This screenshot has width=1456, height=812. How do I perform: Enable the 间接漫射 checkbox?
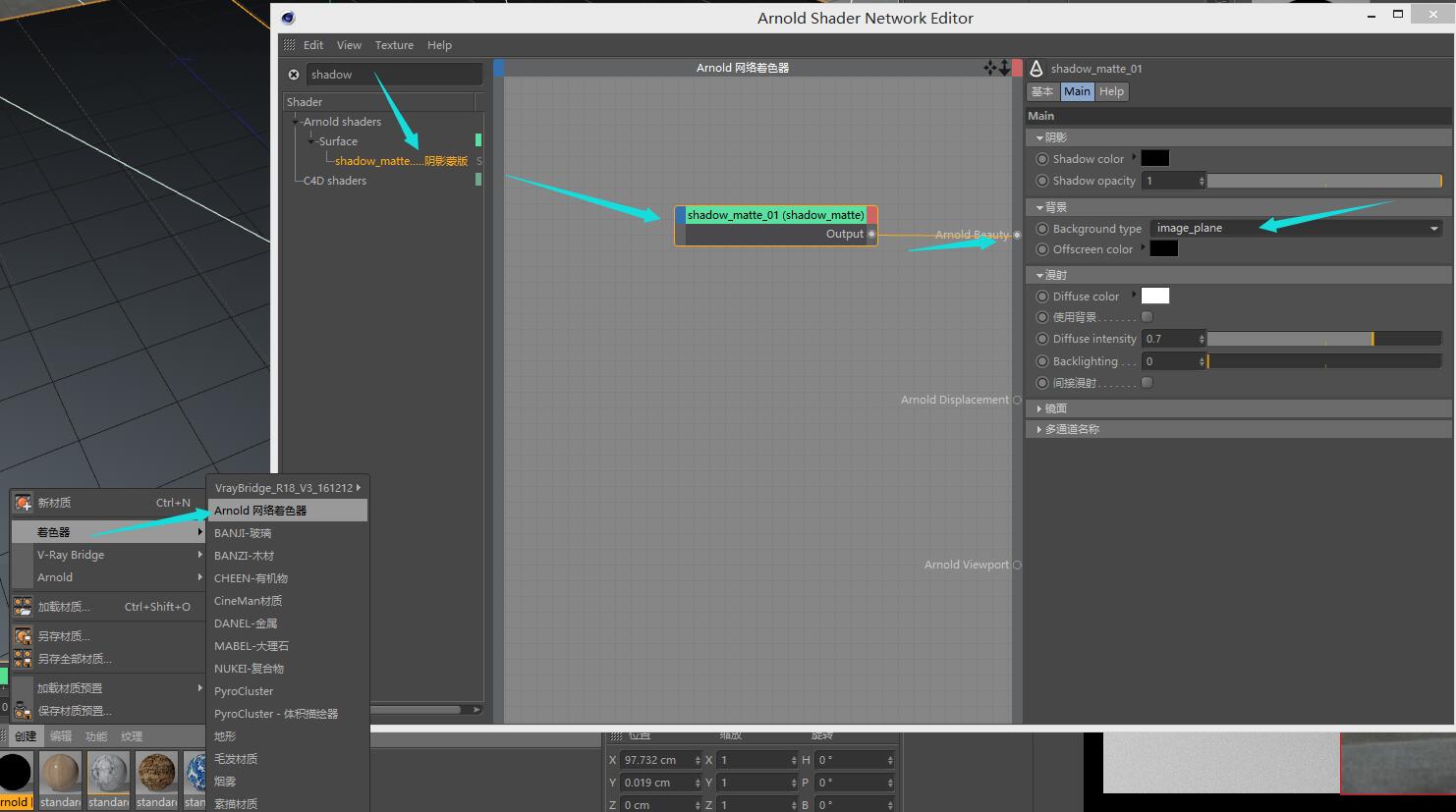(1147, 383)
